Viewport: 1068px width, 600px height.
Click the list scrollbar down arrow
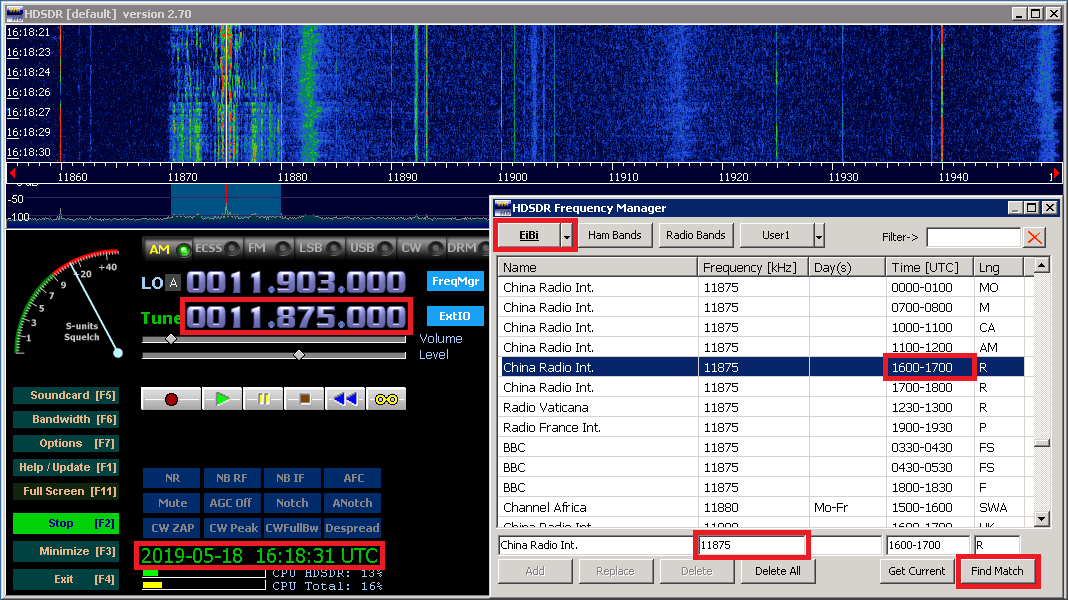tap(1041, 519)
